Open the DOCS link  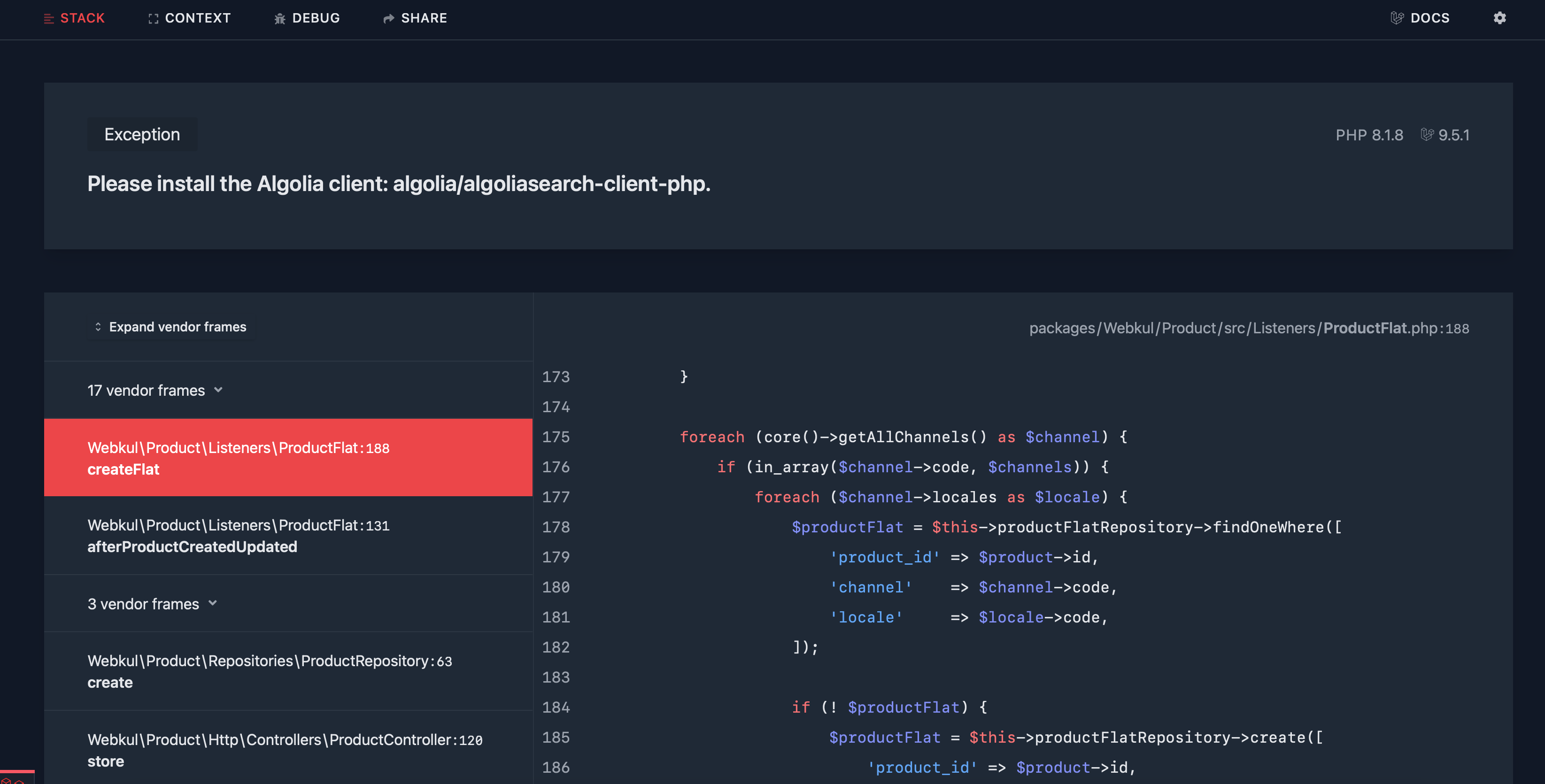[1420, 18]
